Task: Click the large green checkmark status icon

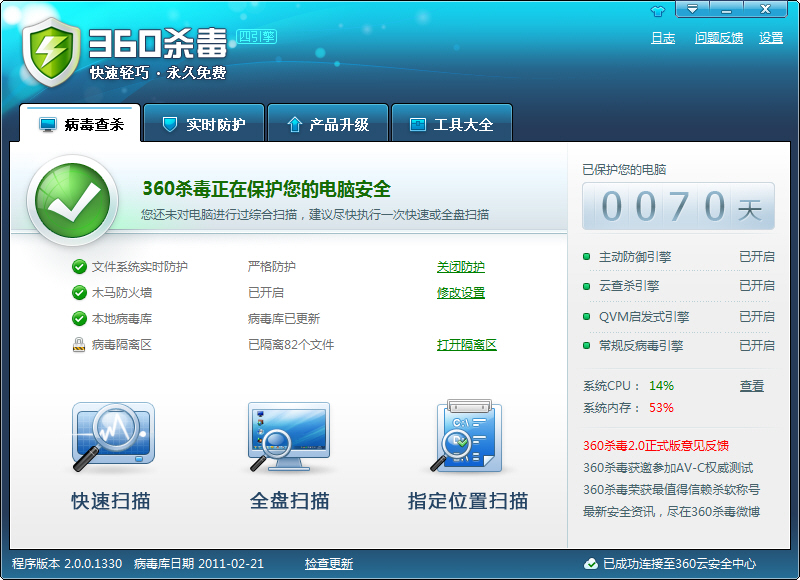Action: click(x=72, y=203)
